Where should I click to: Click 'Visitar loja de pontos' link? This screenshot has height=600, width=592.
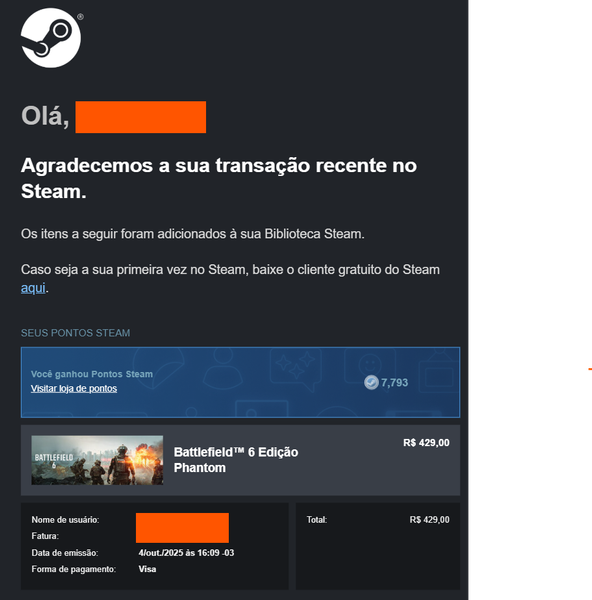coord(74,388)
